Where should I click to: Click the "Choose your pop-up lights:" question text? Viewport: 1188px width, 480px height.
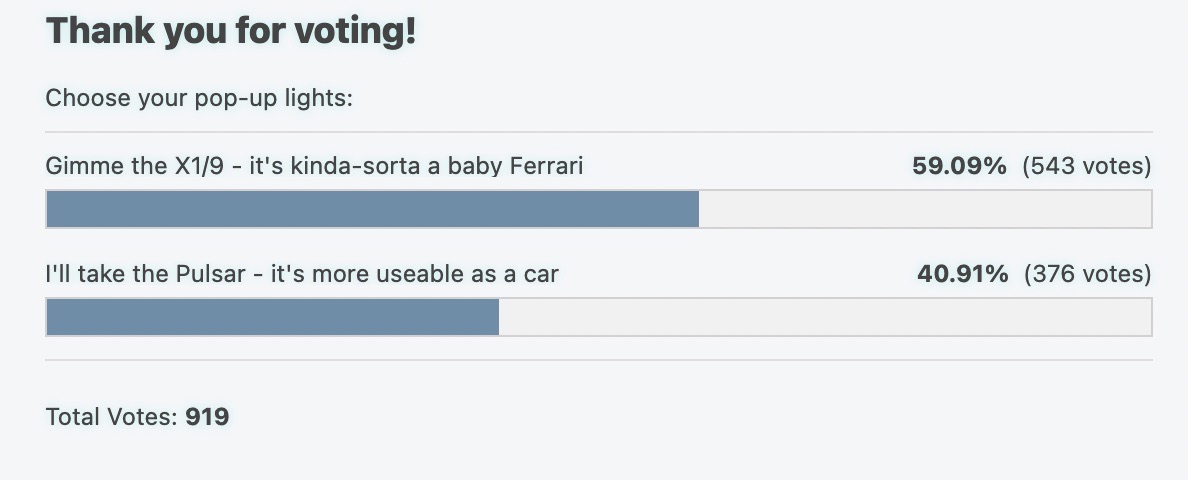[201, 99]
